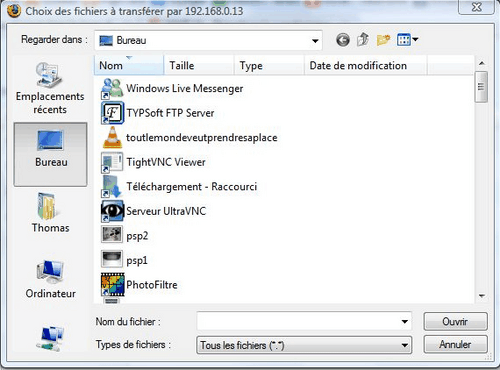
Task: Select Bureau in the places sidebar
Action: [x=50, y=154]
